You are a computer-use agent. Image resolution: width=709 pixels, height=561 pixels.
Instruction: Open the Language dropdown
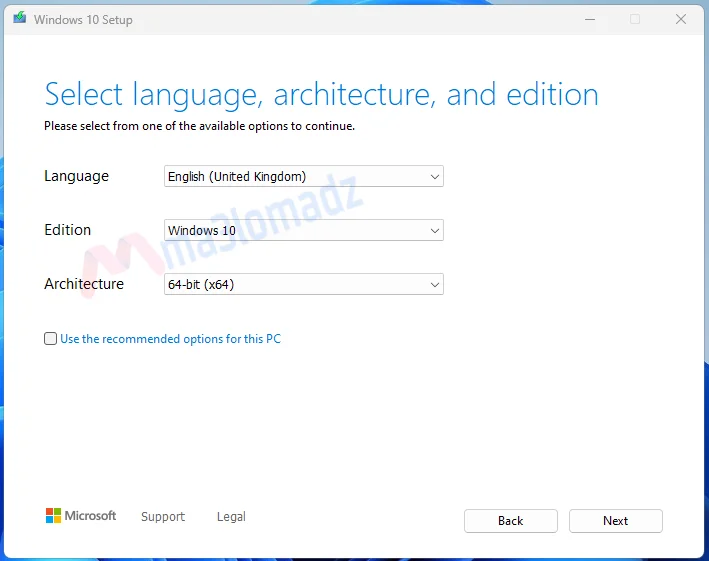[303, 176]
